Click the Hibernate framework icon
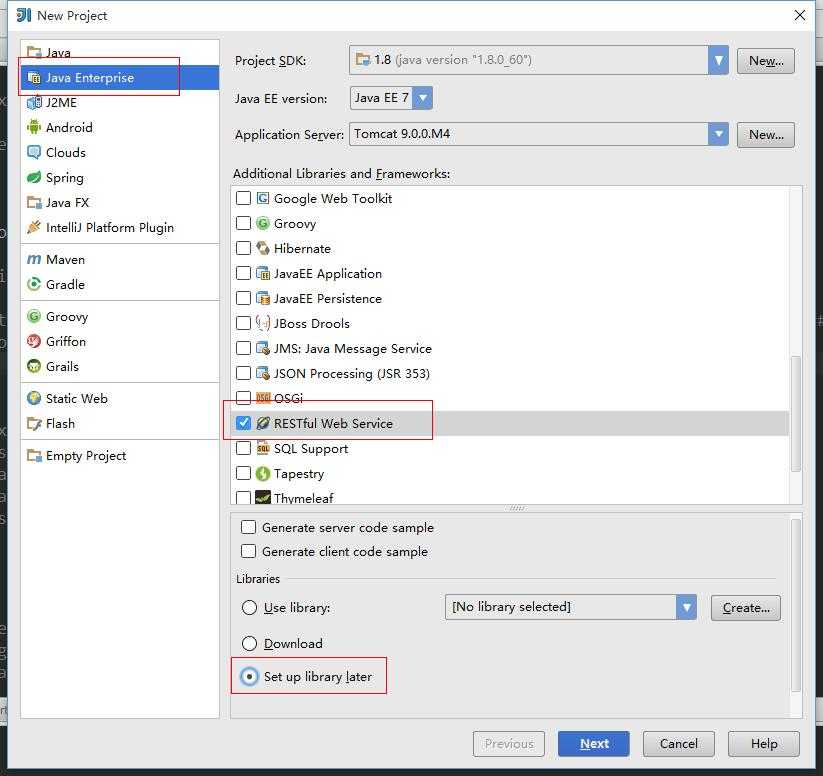 [x=262, y=248]
